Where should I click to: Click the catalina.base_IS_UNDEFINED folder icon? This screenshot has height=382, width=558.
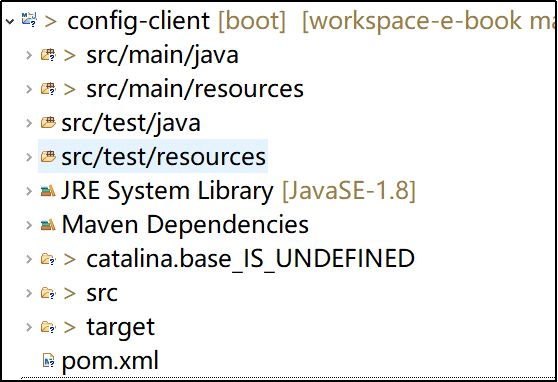[48, 258]
